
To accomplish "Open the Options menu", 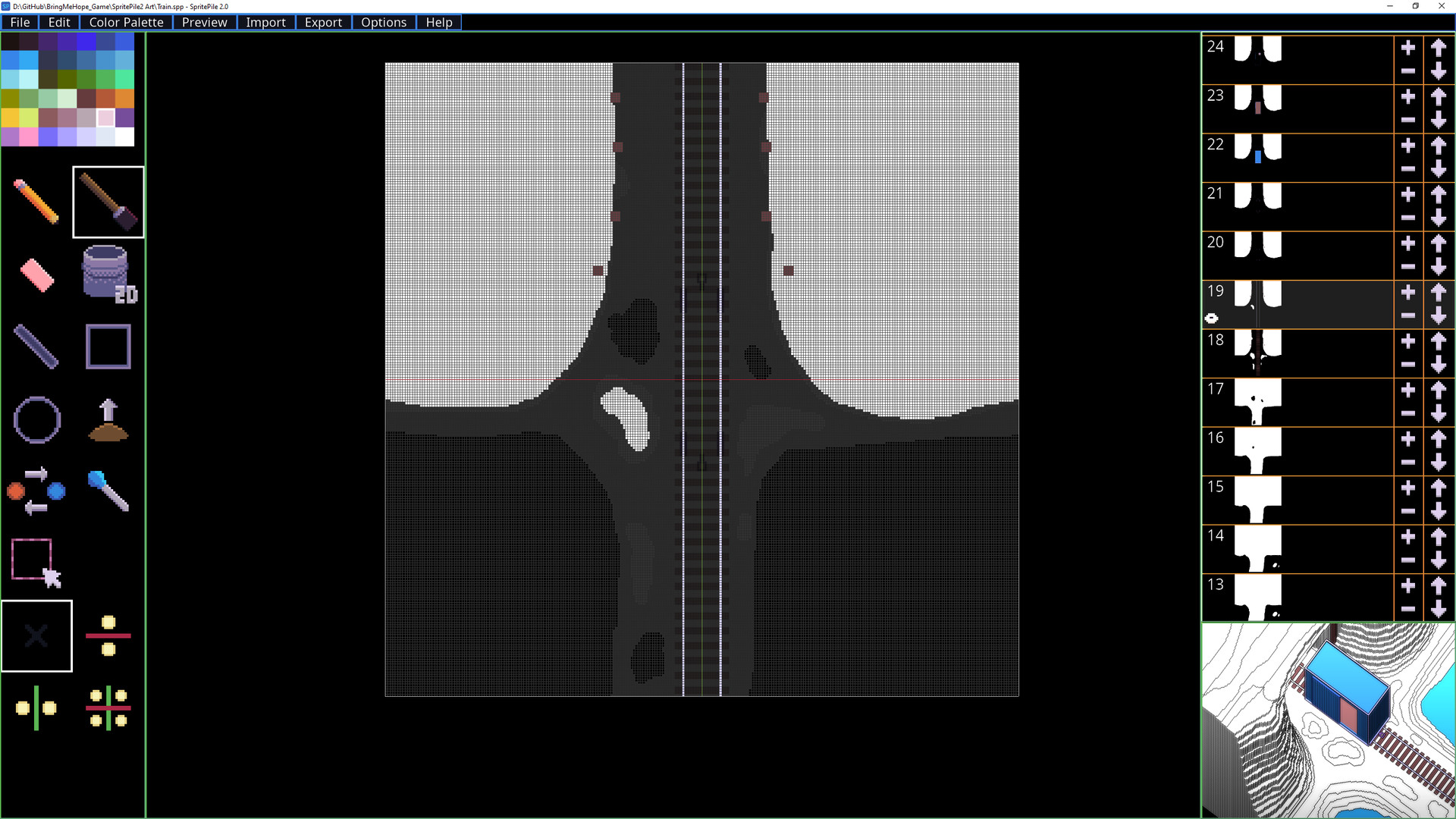I will coord(384,22).
